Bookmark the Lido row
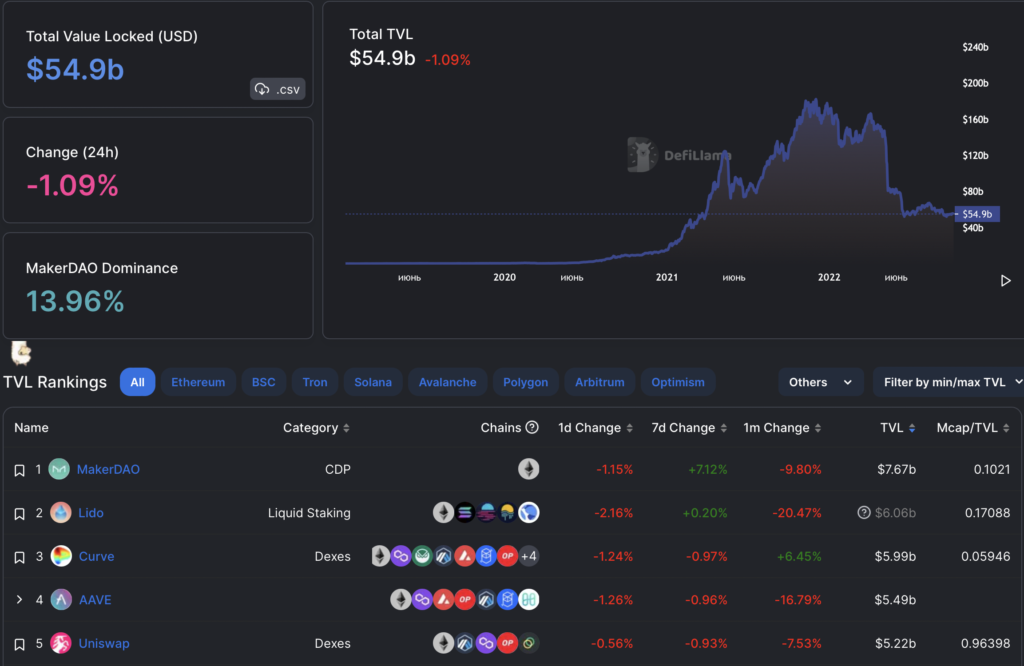Viewport: 1024px width, 666px height. tap(20, 514)
